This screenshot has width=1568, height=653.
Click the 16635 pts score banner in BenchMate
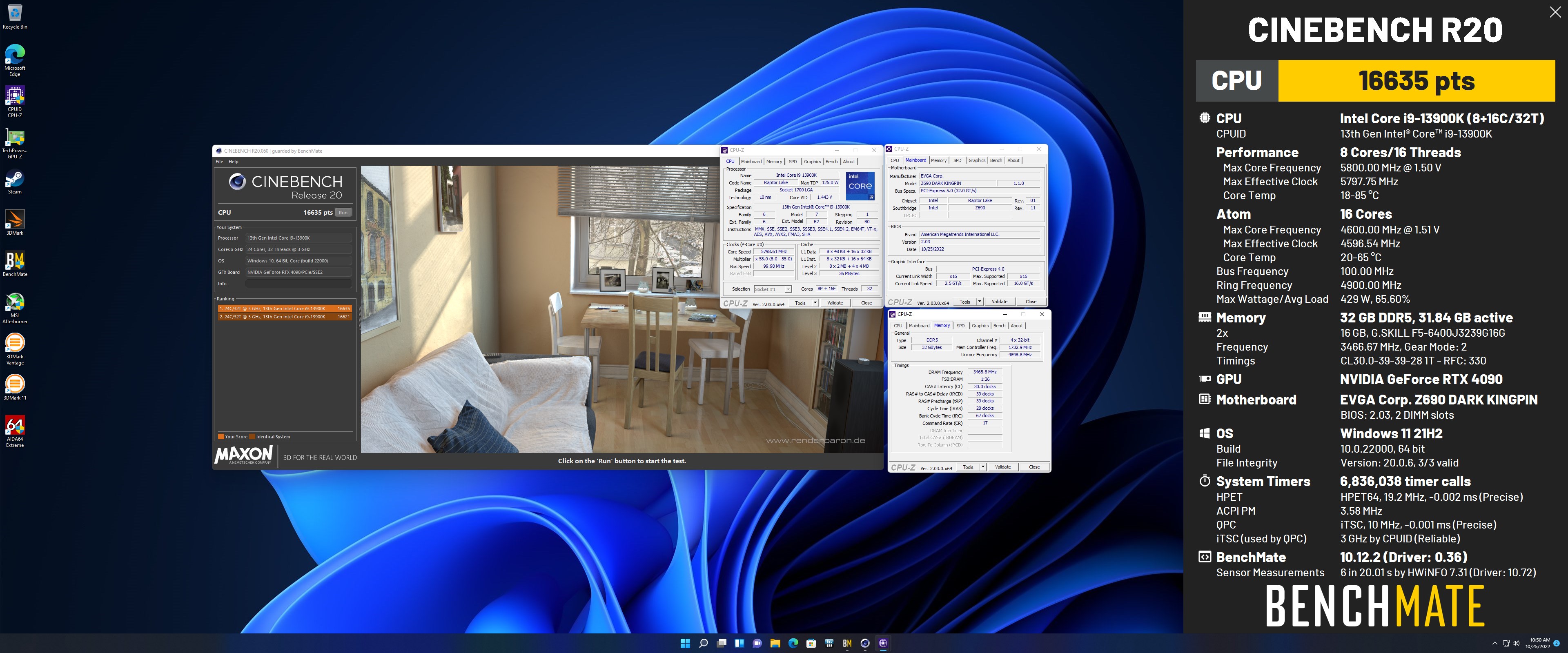(x=1417, y=80)
